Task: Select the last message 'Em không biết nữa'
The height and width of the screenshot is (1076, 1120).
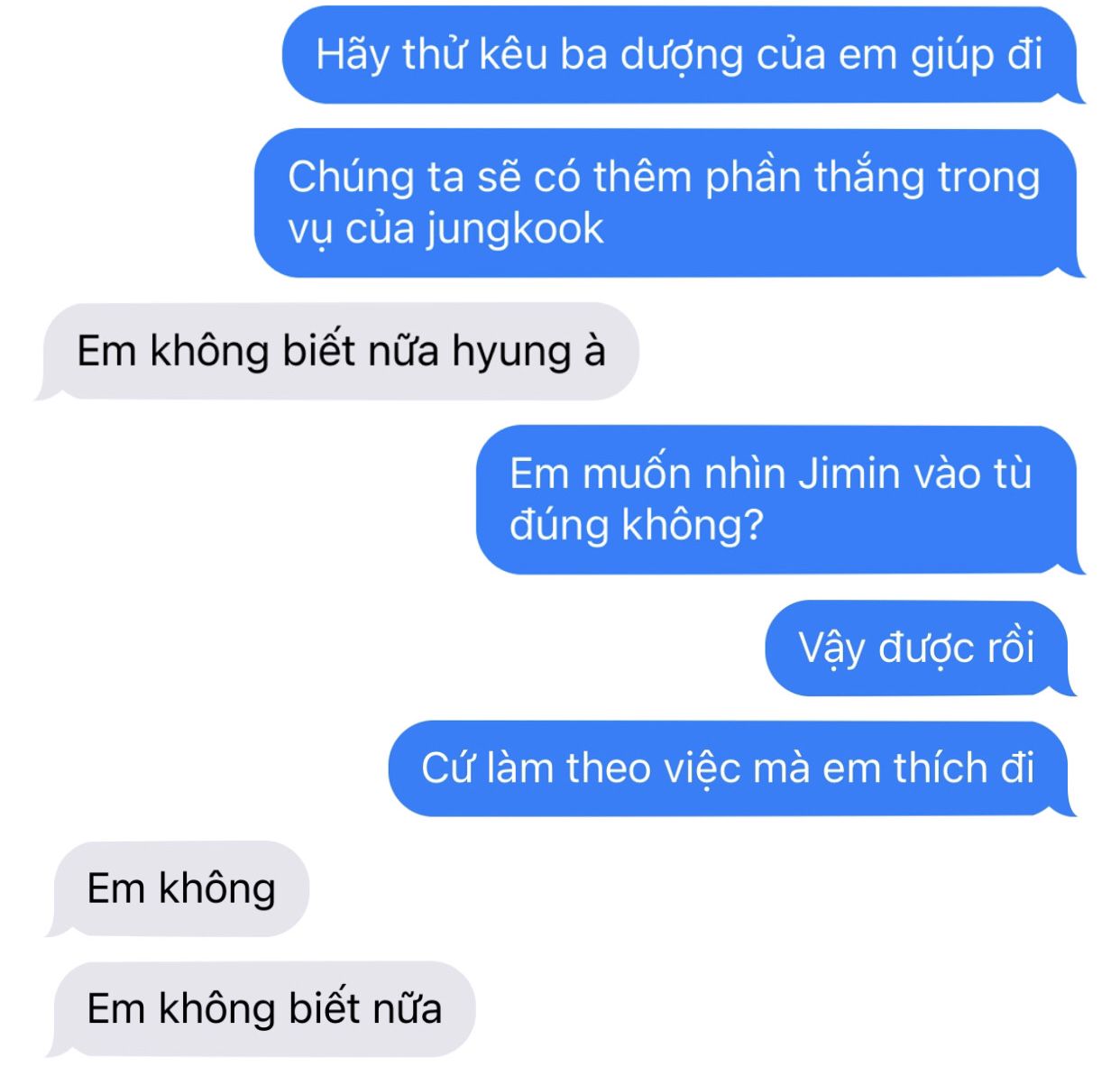Action: coord(262,1008)
